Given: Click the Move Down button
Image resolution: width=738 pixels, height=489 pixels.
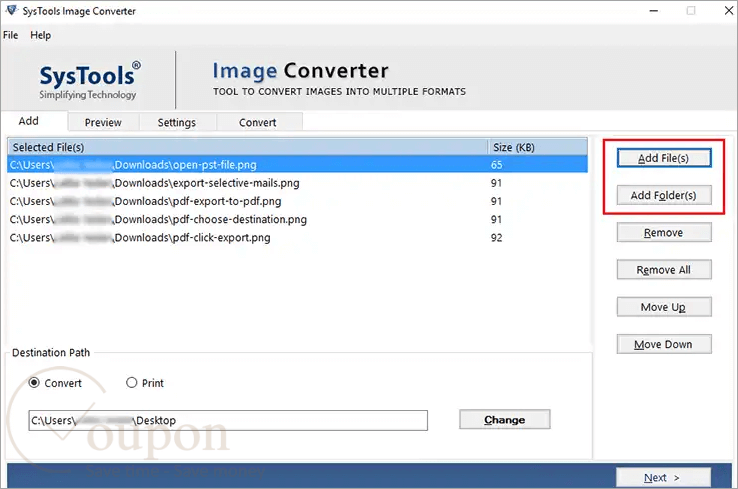Looking at the screenshot, I should [664, 345].
